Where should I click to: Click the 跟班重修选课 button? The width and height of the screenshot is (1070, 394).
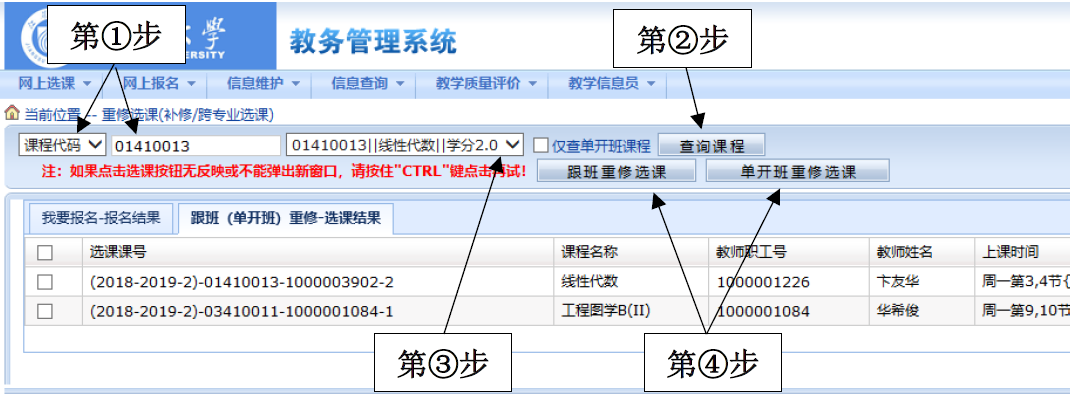[616, 171]
